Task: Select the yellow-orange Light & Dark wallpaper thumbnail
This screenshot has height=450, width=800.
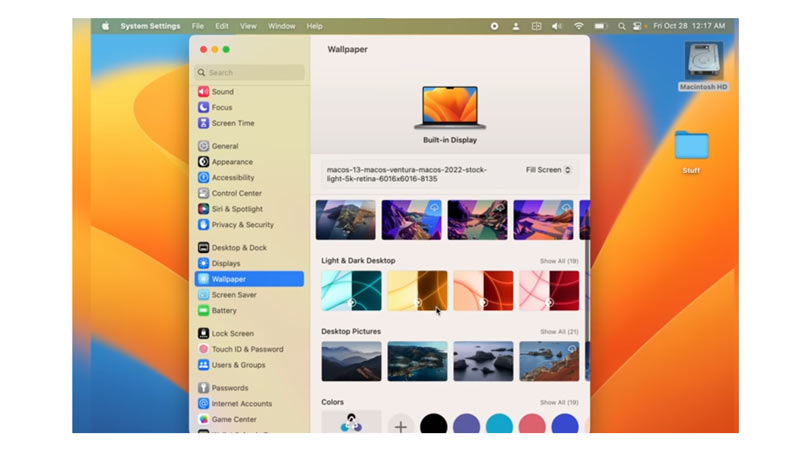Action: [x=417, y=291]
